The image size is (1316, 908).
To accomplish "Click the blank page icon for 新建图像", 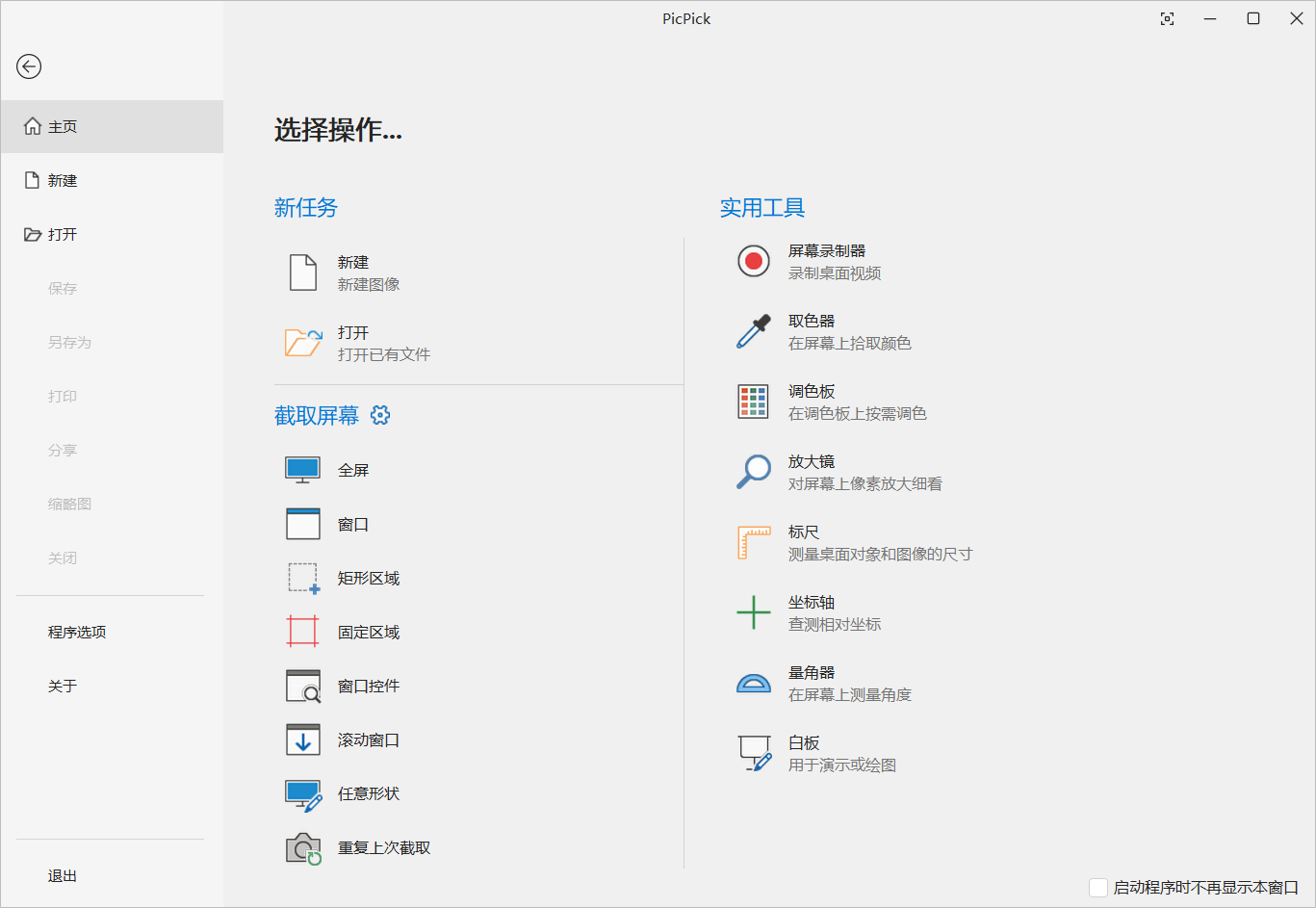I will click(303, 272).
